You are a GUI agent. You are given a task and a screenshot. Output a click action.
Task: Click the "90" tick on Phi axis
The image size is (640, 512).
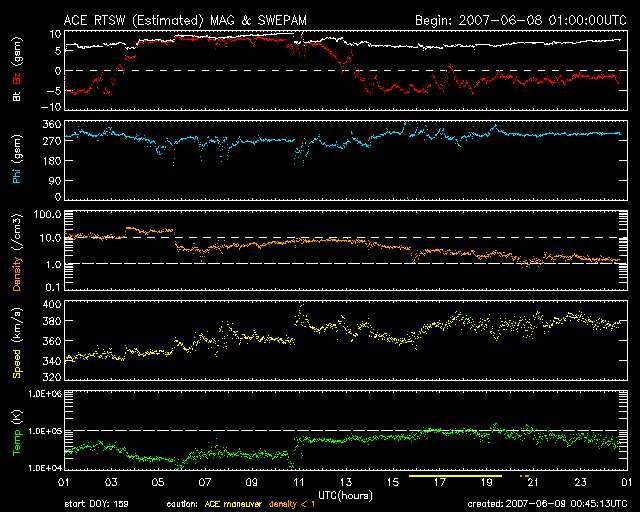point(55,180)
